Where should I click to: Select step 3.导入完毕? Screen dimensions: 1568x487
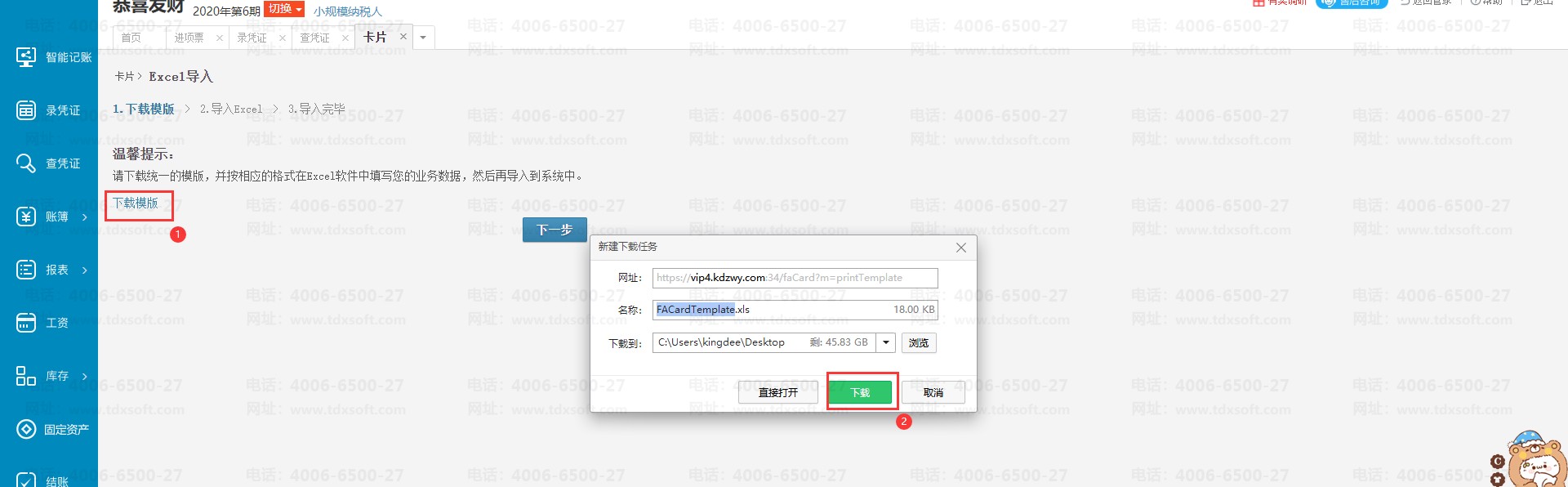click(x=317, y=109)
